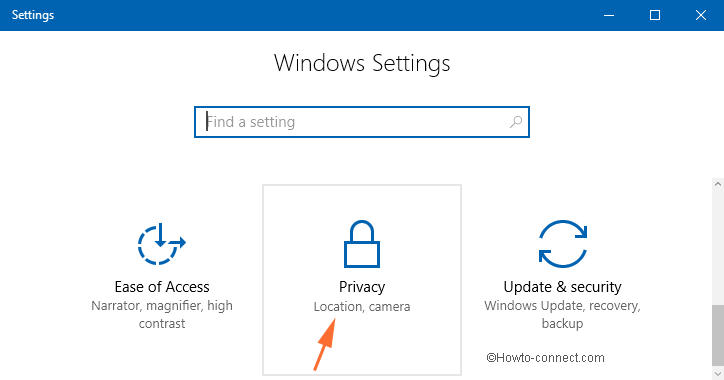
Task: Open the Ease of Access label
Action: (x=162, y=287)
